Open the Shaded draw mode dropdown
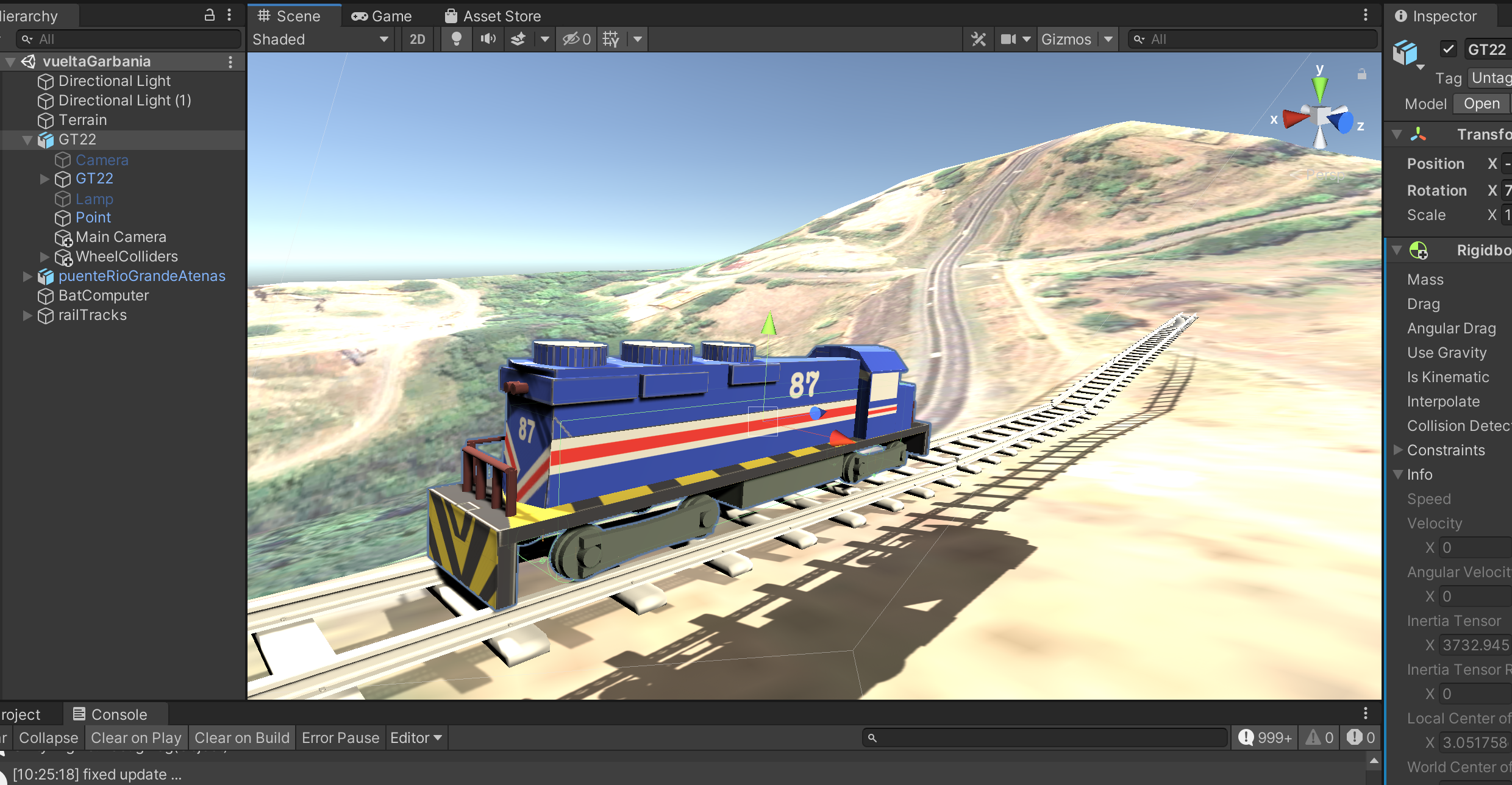Screen dimensions: 1512x785 (x=320, y=39)
